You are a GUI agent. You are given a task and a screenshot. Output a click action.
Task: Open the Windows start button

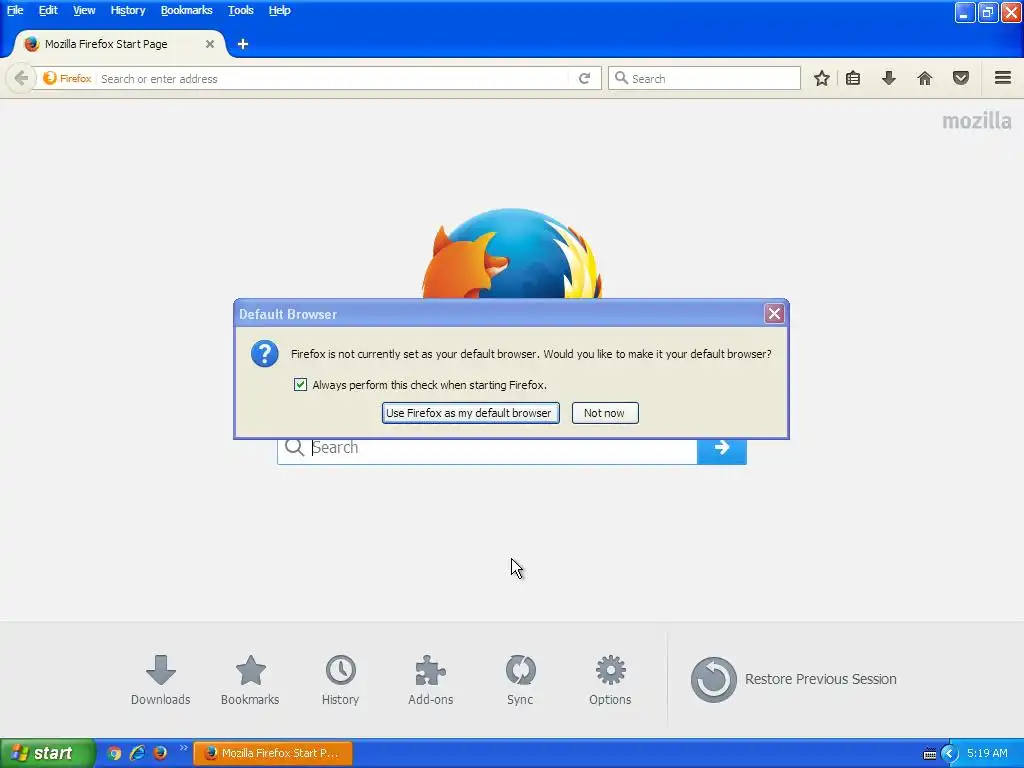click(x=47, y=753)
